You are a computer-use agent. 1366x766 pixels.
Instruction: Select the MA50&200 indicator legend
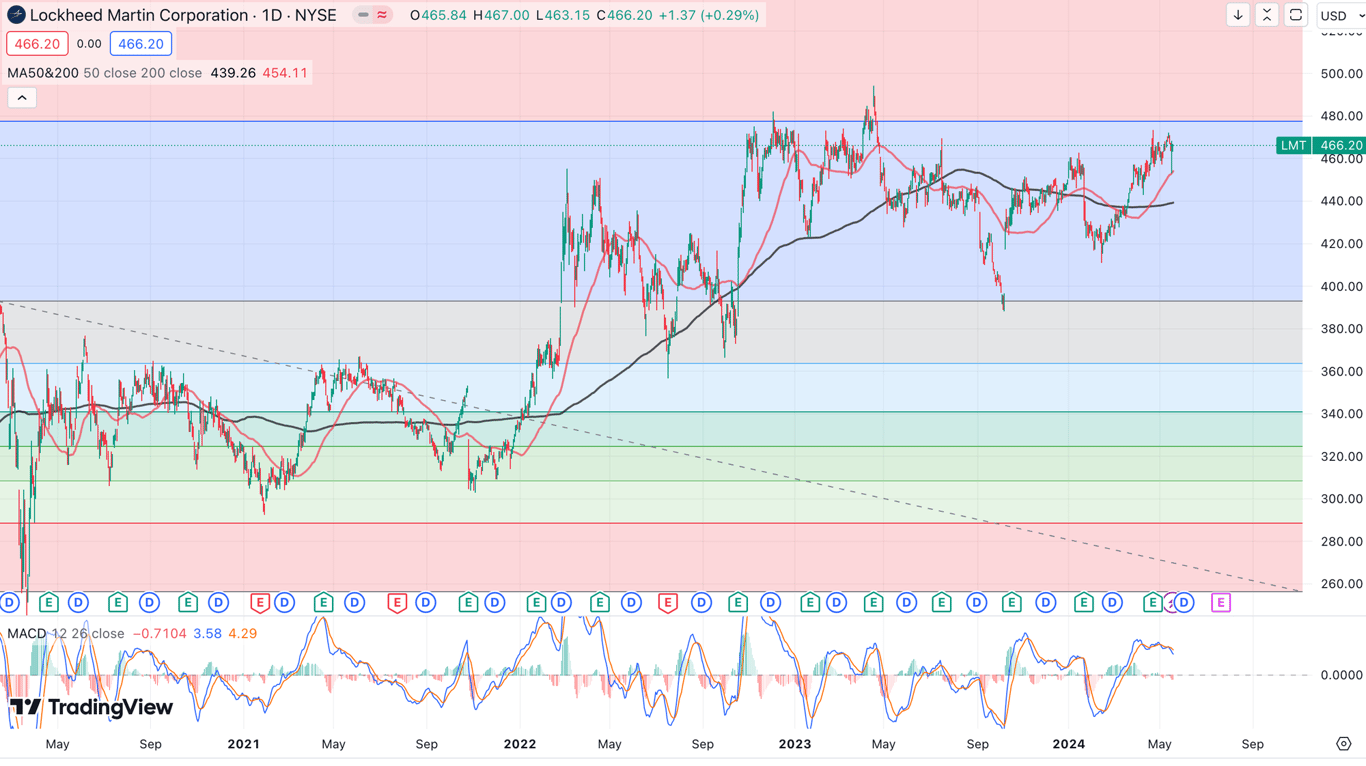click(x=41, y=73)
